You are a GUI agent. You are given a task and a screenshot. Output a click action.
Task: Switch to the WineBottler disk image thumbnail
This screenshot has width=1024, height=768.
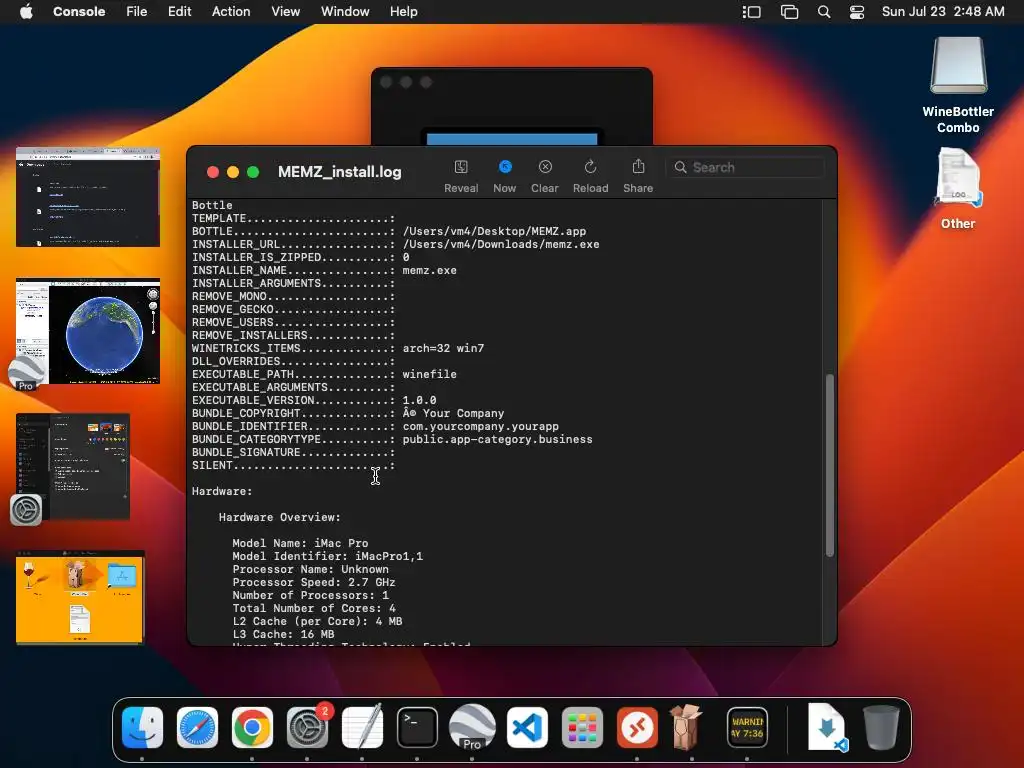click(80, 597)
